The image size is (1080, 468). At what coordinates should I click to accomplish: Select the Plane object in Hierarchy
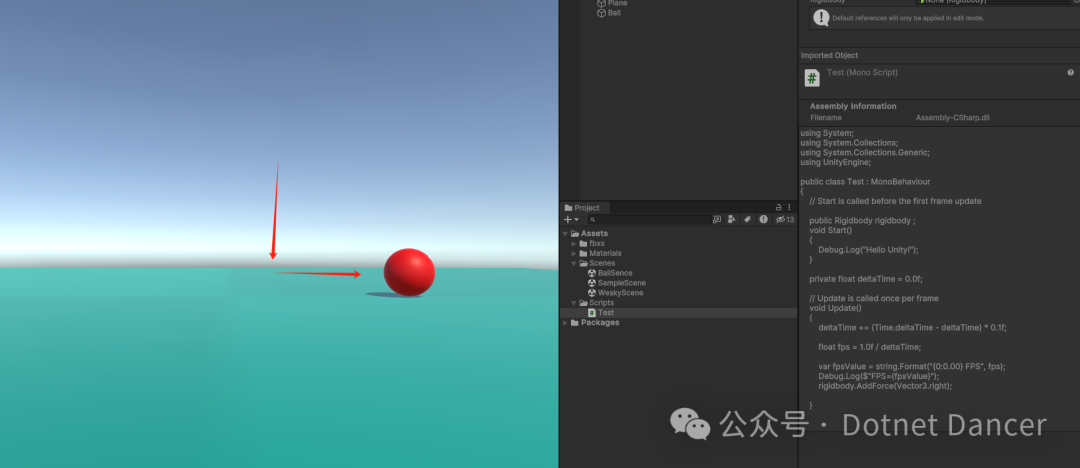click(617, 3)
